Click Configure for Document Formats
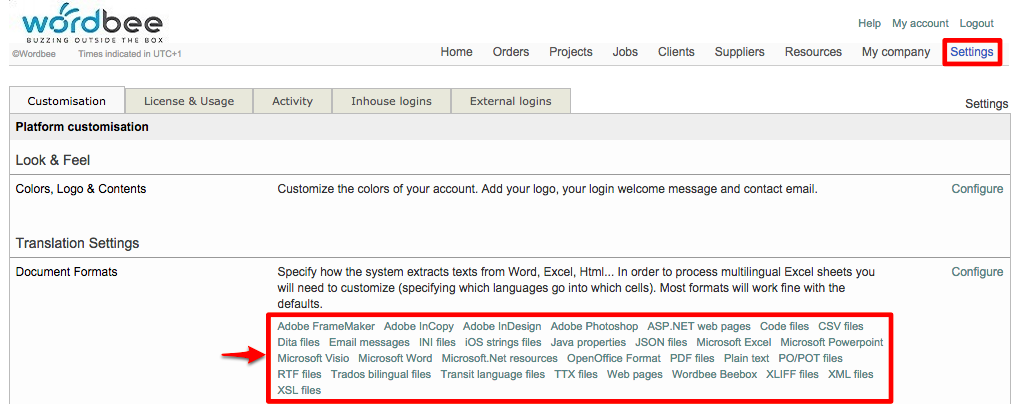Viewport: 1019px width, 404px height. click(x=976, y=272)
